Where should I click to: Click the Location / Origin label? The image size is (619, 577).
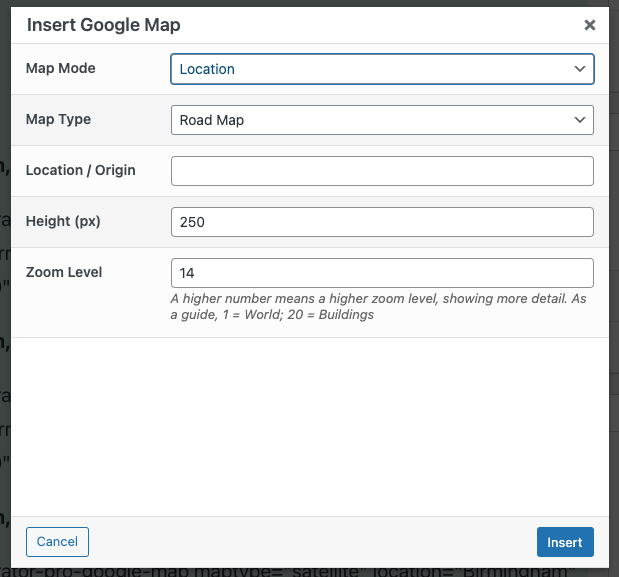coord(81,170)
